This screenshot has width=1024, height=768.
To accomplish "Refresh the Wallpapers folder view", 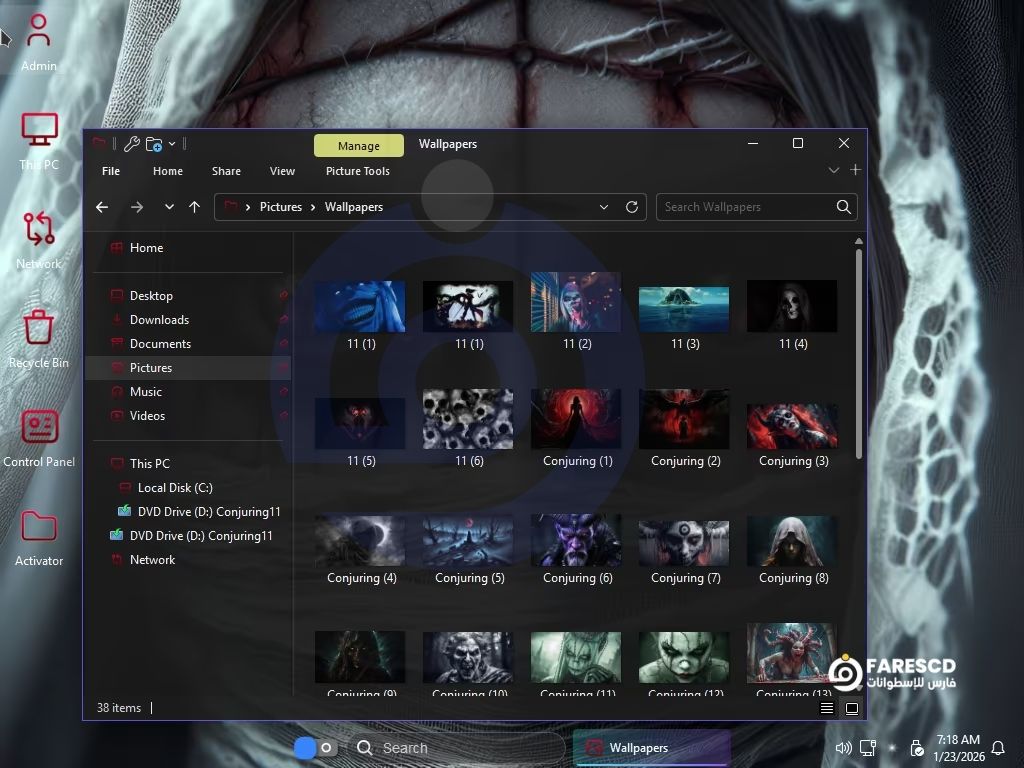I will 632,207.
